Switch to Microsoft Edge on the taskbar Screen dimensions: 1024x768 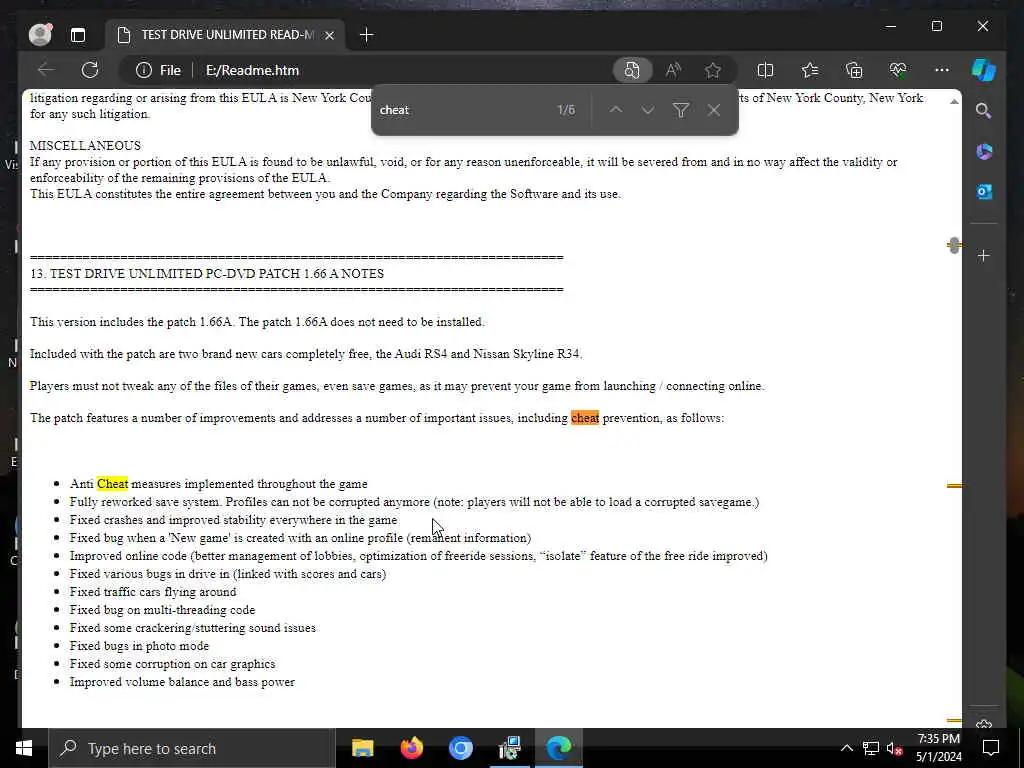[558, 748]
